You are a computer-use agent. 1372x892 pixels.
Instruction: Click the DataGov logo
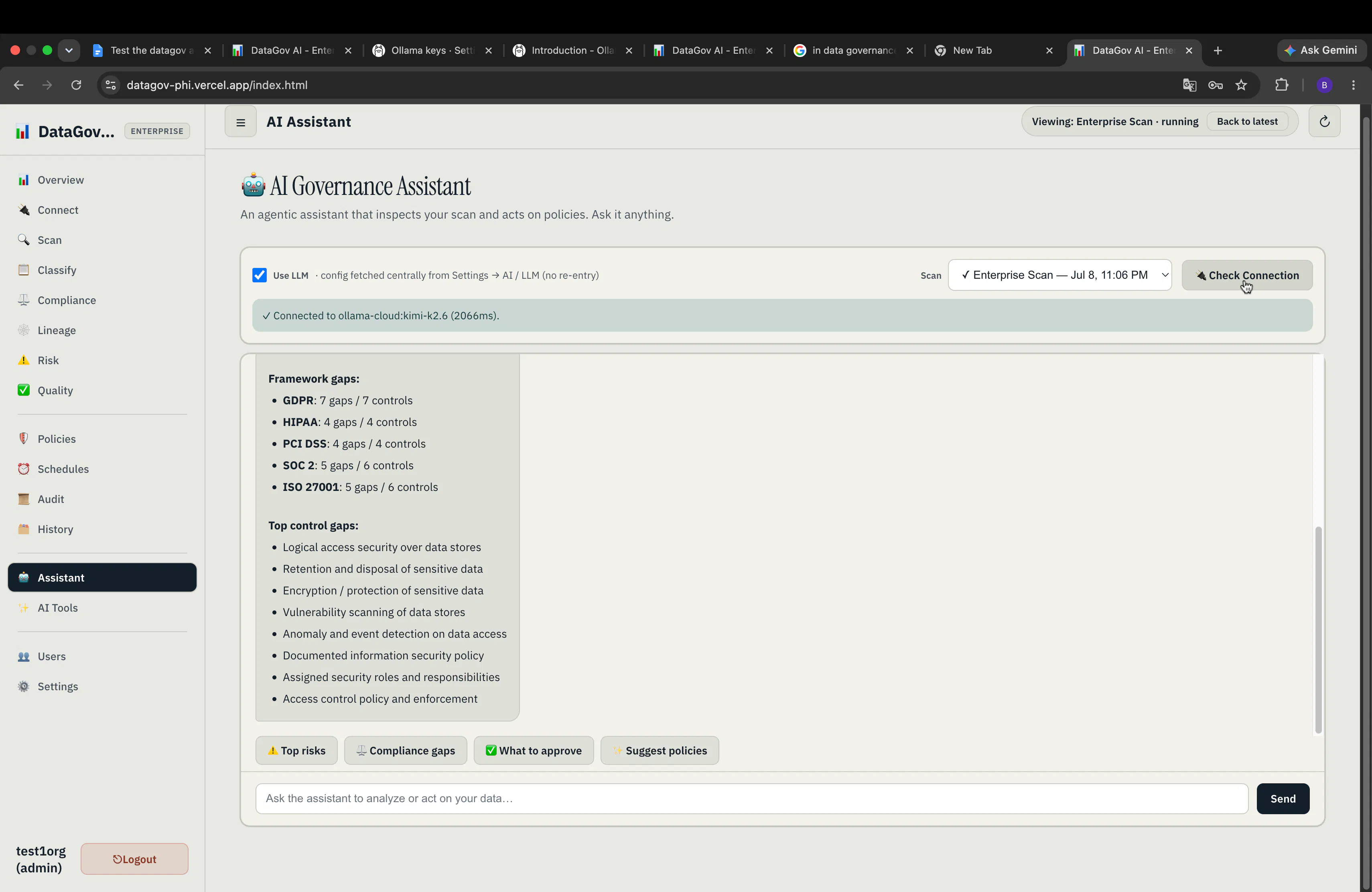[x=65, y=132]
